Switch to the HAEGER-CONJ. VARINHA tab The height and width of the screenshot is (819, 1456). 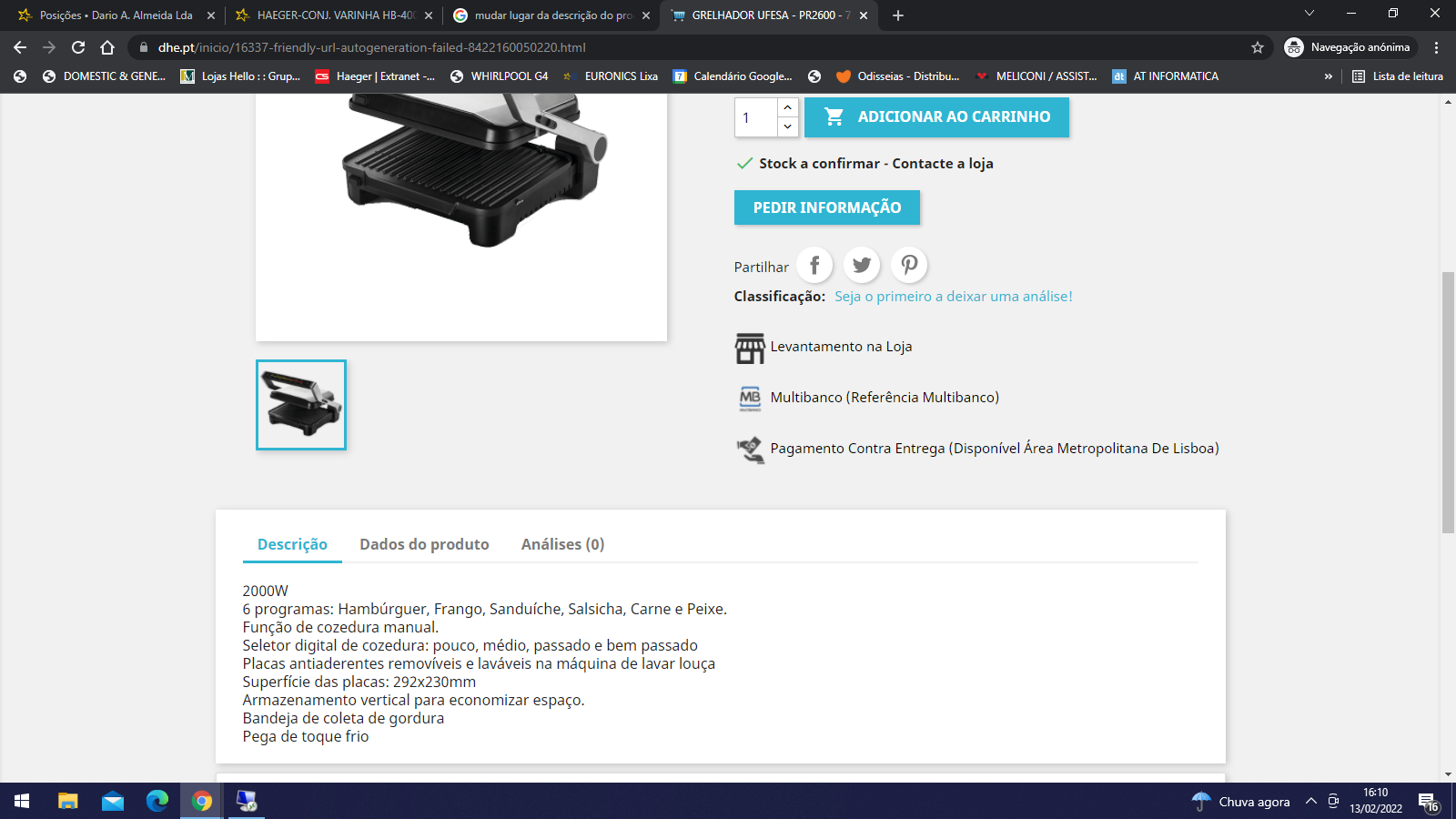pyautogui.click(x=334, y=15)
